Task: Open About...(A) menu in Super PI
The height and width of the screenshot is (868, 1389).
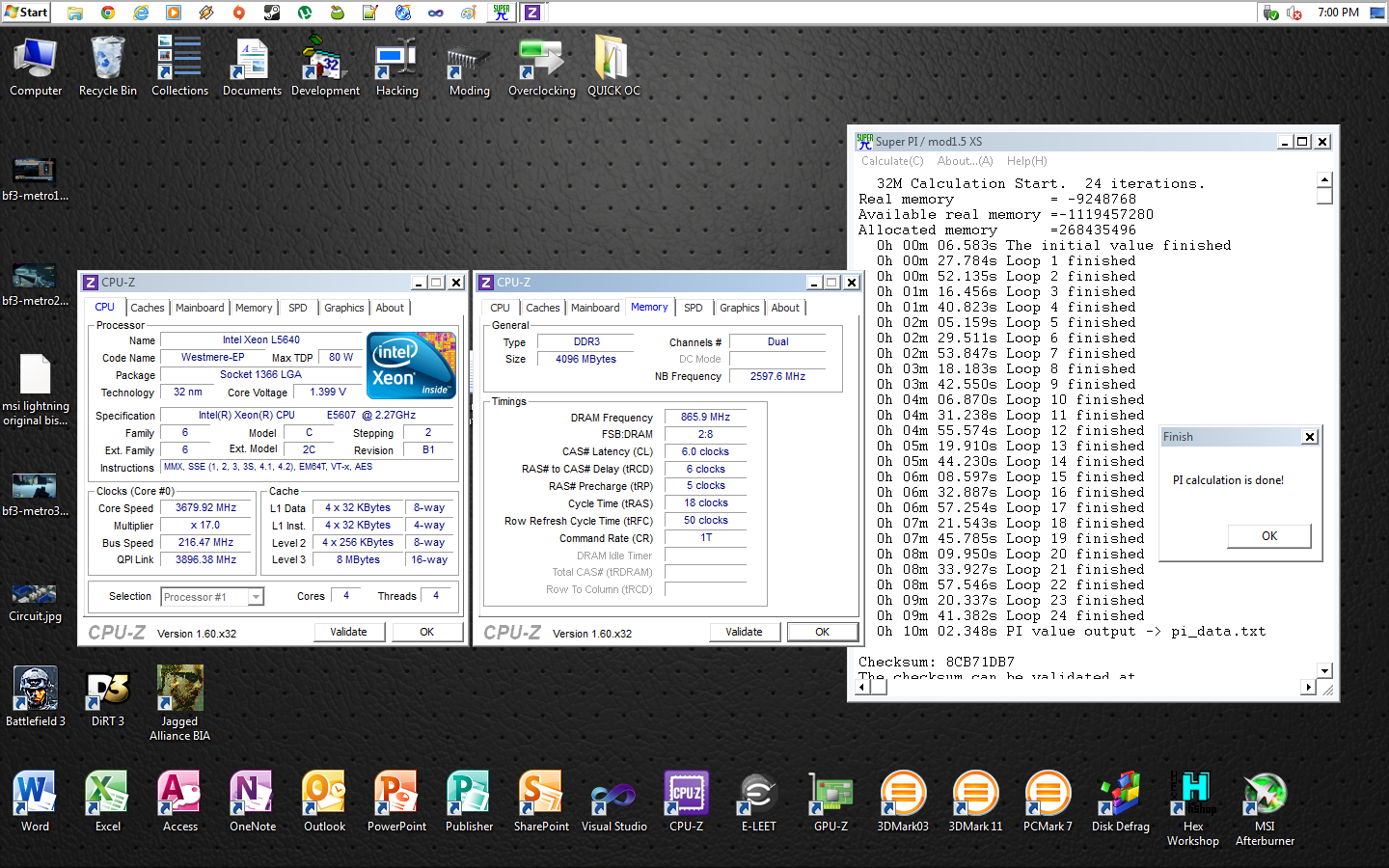Action: 965,161
